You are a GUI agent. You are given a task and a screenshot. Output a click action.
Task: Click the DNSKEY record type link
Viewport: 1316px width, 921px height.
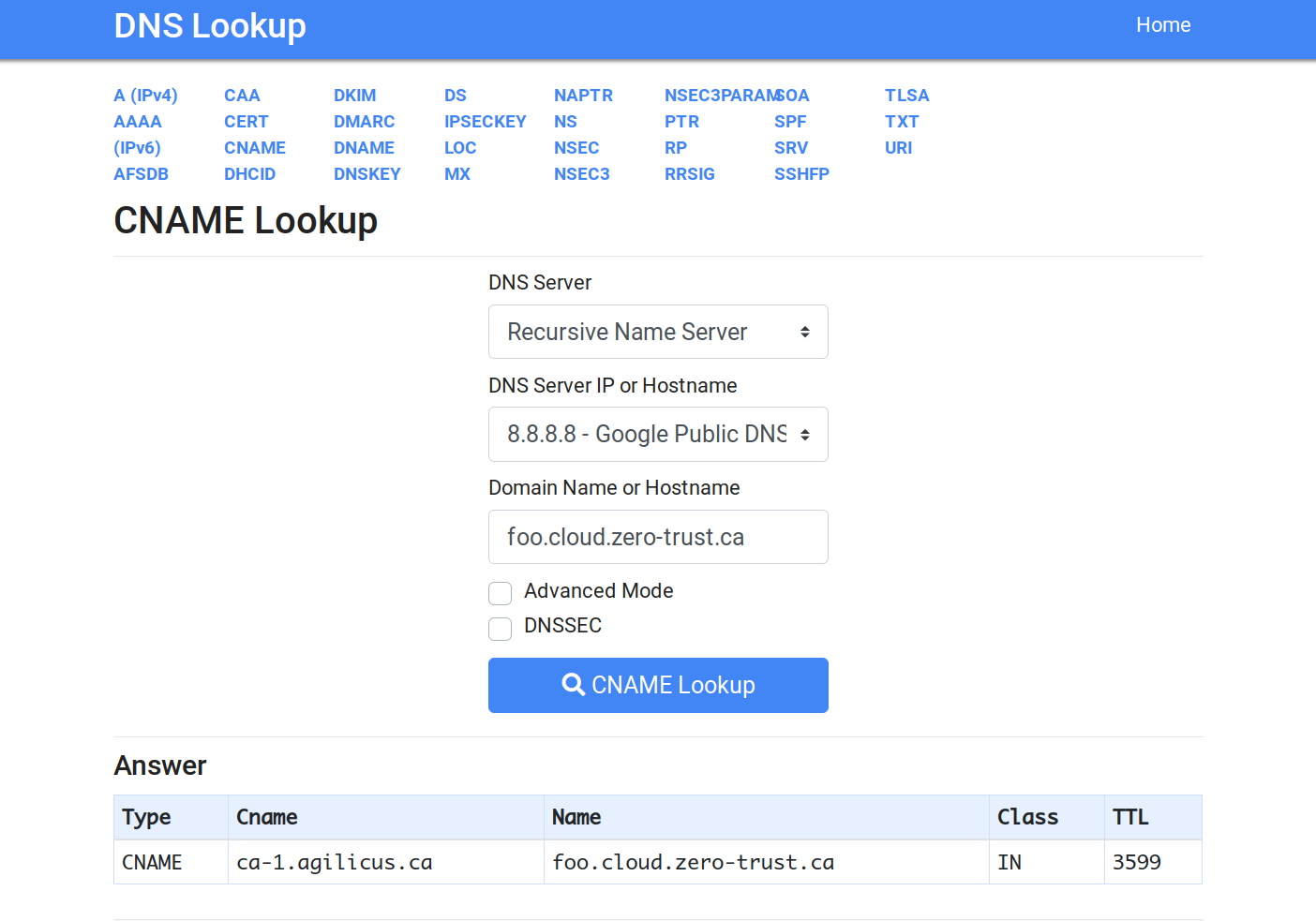pyautogui.click(x=366, y=174)
